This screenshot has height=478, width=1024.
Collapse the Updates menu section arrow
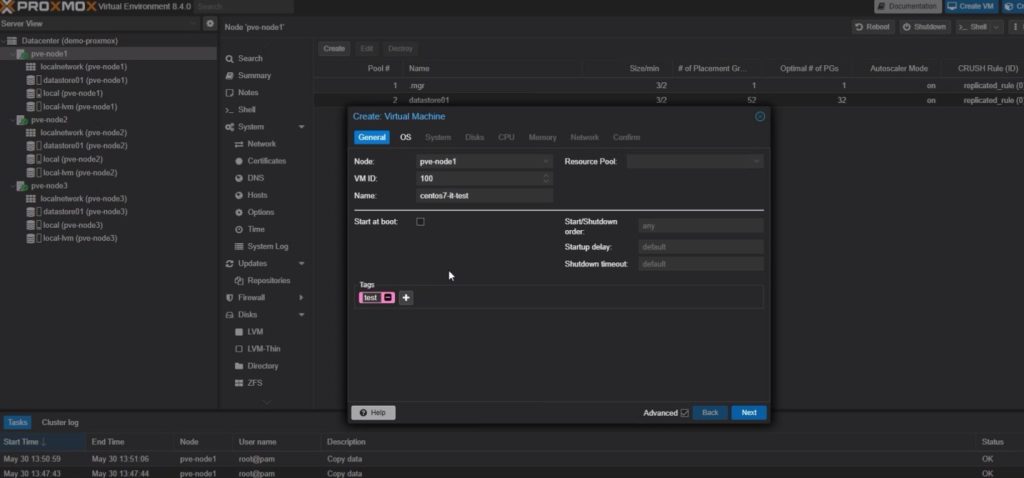301,263
